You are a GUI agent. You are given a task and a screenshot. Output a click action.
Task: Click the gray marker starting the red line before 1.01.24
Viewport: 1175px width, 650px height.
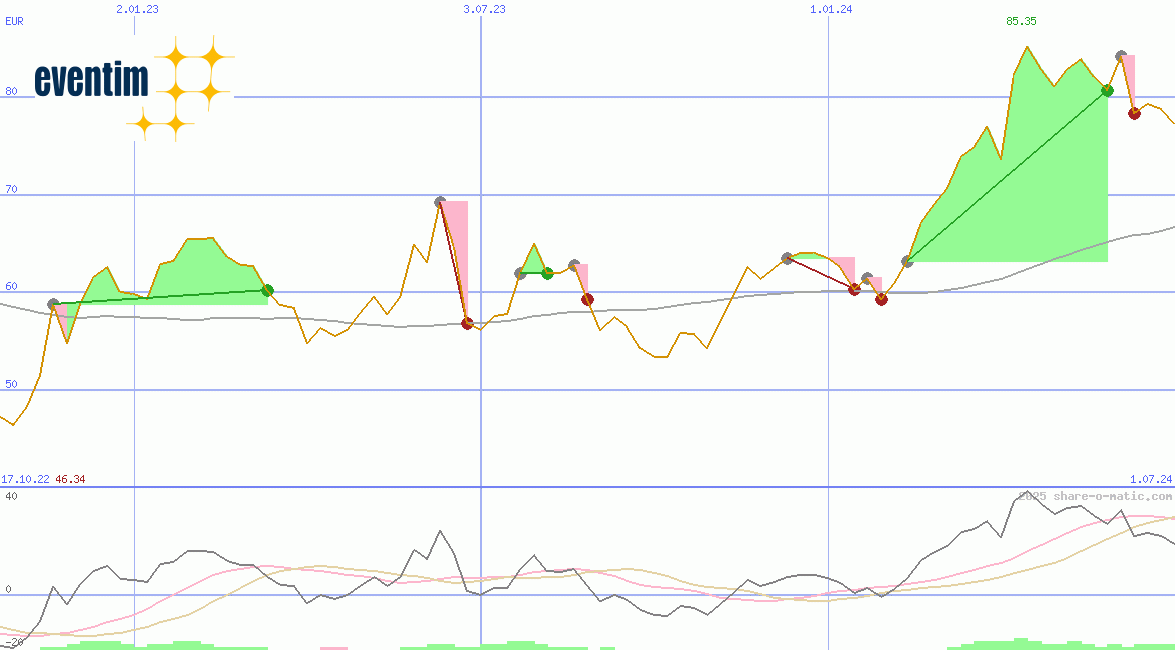[787, 258]
